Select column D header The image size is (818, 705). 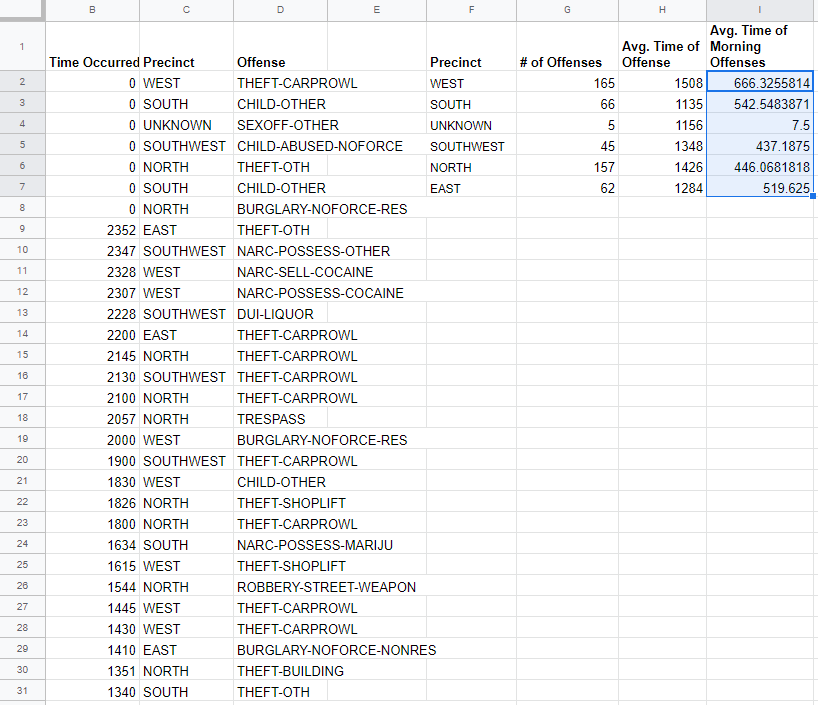[280, 10]
